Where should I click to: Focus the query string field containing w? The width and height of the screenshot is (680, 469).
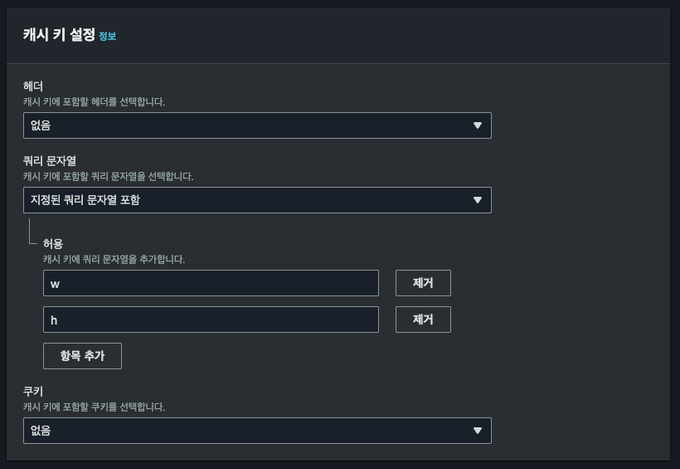tap(211, 283)
